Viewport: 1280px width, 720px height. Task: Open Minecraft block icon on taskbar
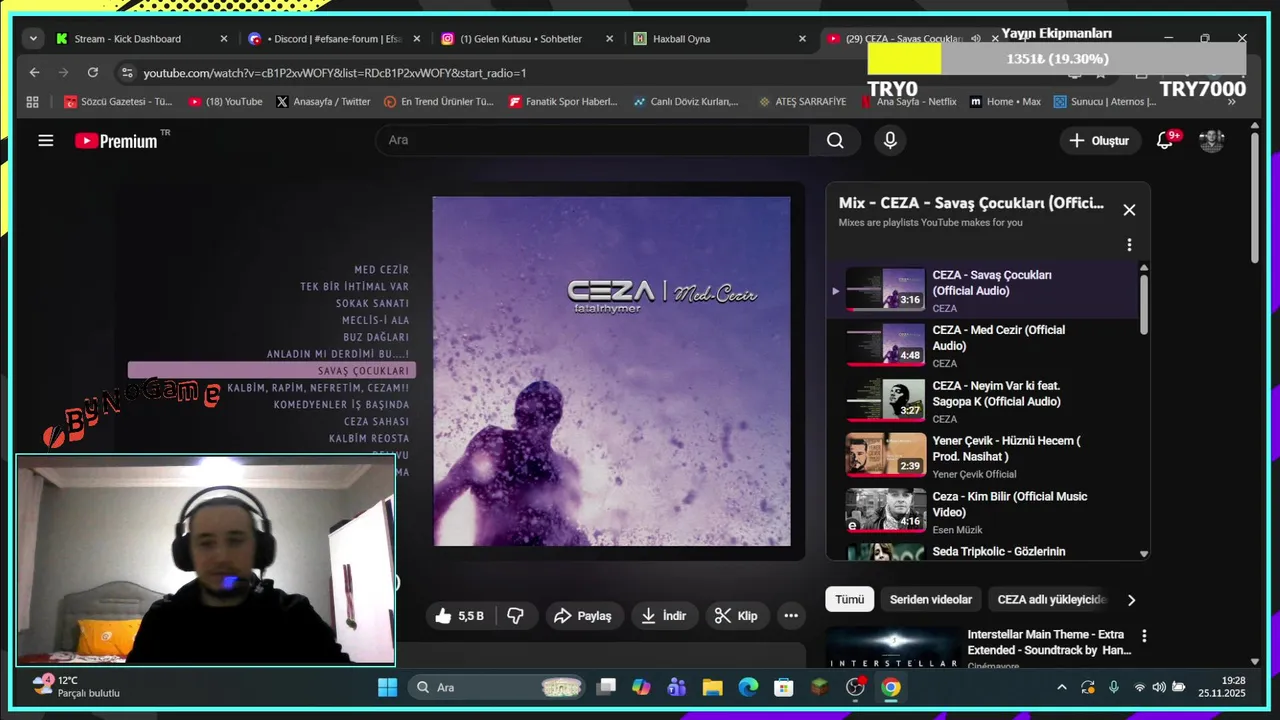pos(819,687)
